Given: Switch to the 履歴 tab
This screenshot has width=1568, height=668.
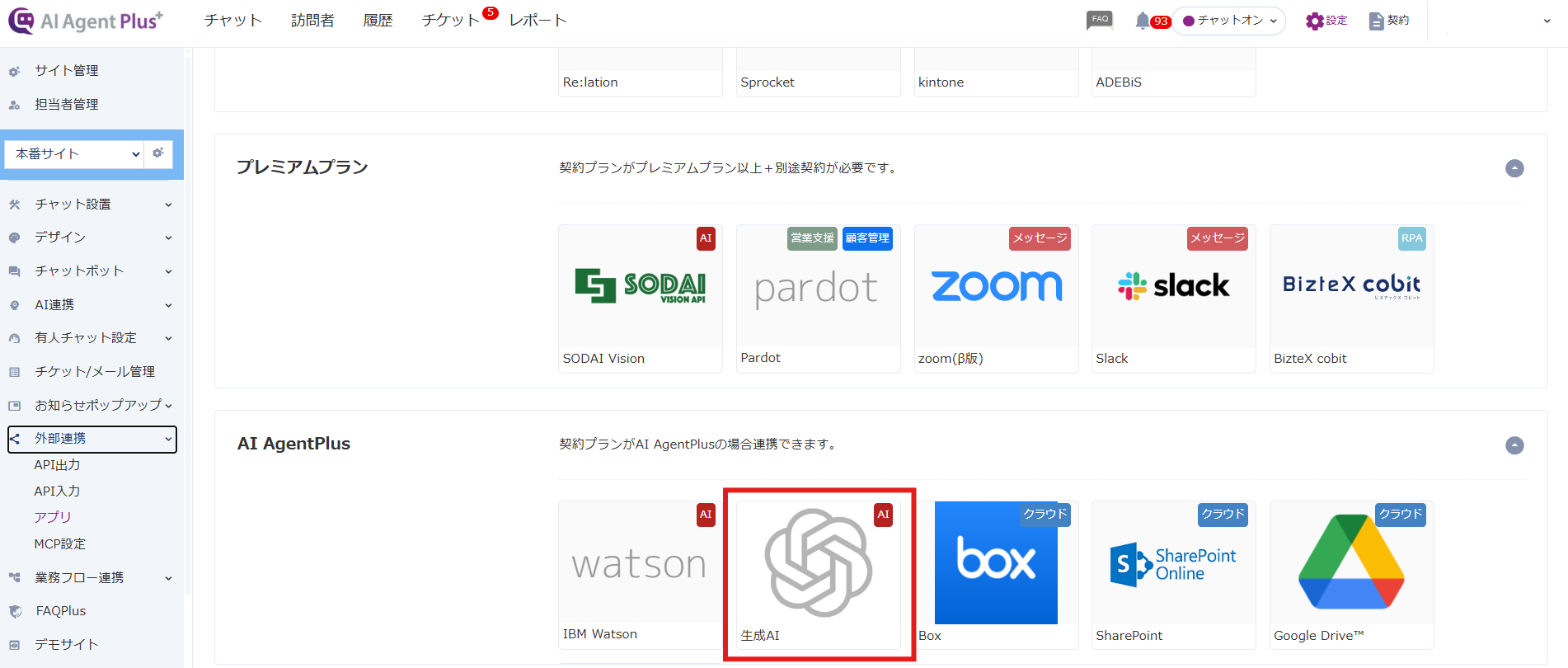Looking at the screenshot, I should pos(378,21).
